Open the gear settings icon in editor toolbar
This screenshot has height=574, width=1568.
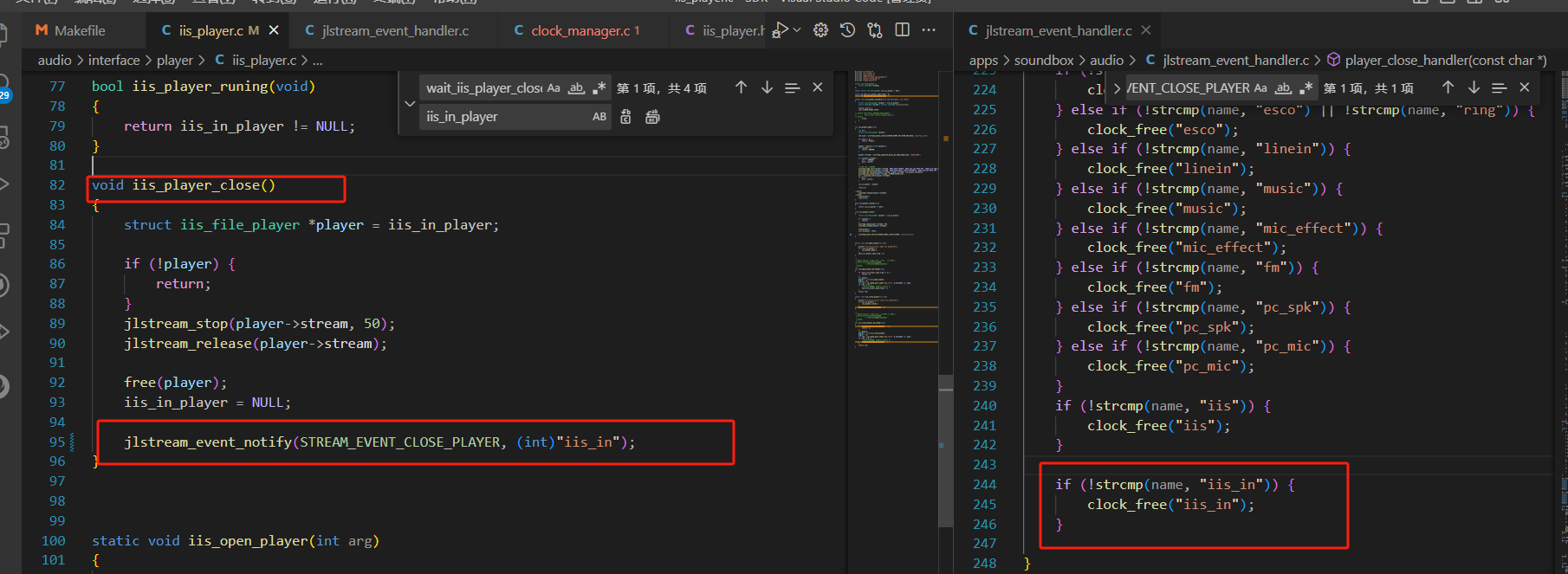821,30
